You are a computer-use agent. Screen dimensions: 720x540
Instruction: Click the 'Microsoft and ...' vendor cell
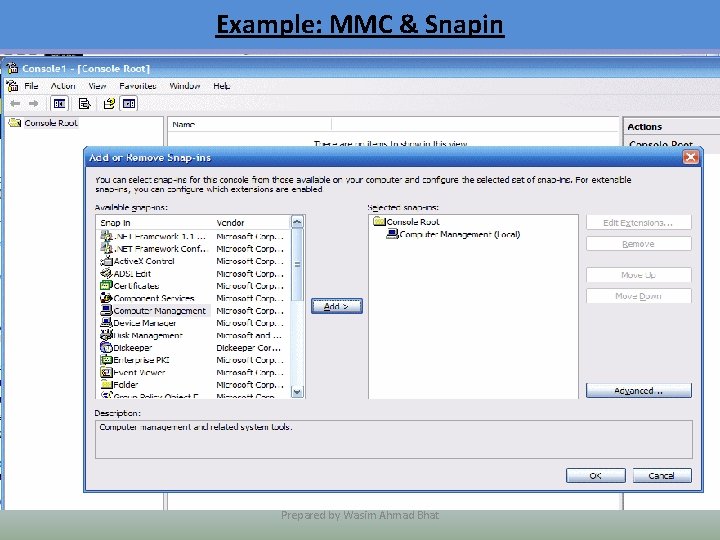[249, 335]
